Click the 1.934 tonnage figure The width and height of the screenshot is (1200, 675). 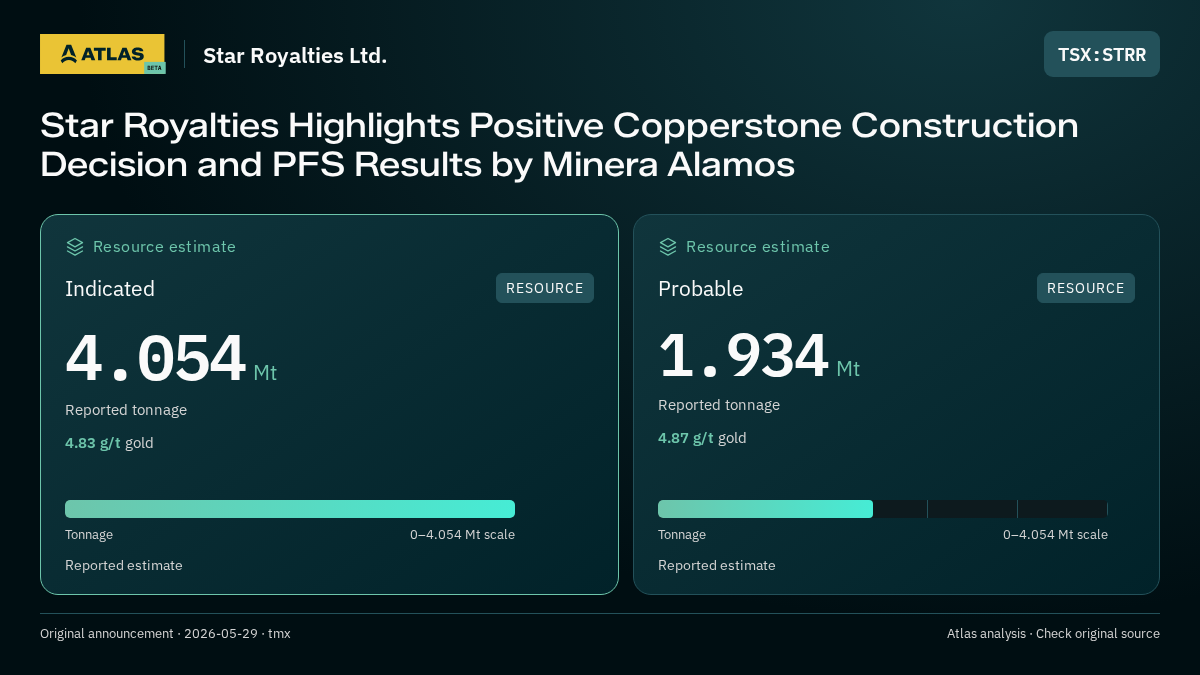click(743, 355)
